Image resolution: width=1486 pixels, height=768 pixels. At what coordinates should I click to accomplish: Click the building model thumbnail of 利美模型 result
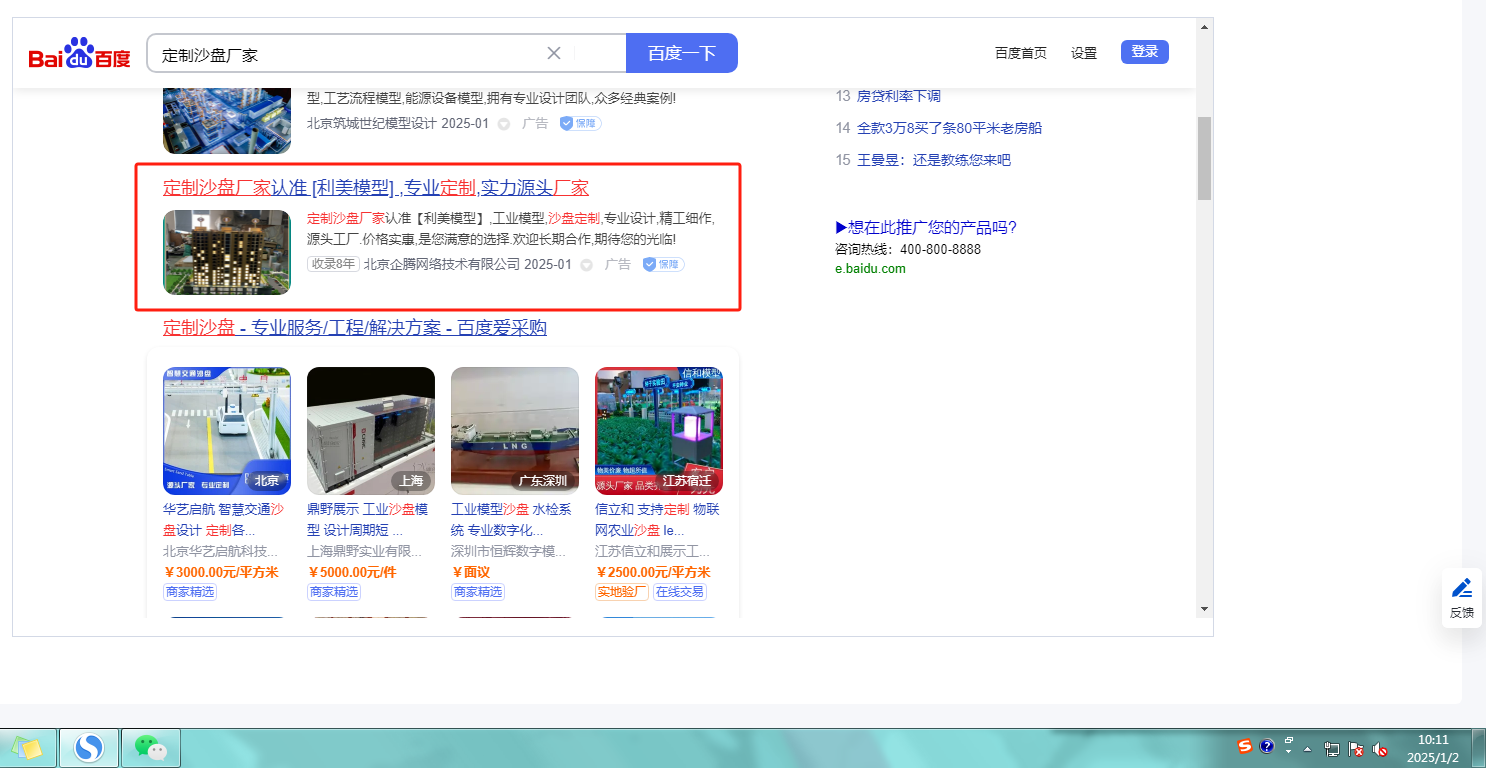point(227,252)
